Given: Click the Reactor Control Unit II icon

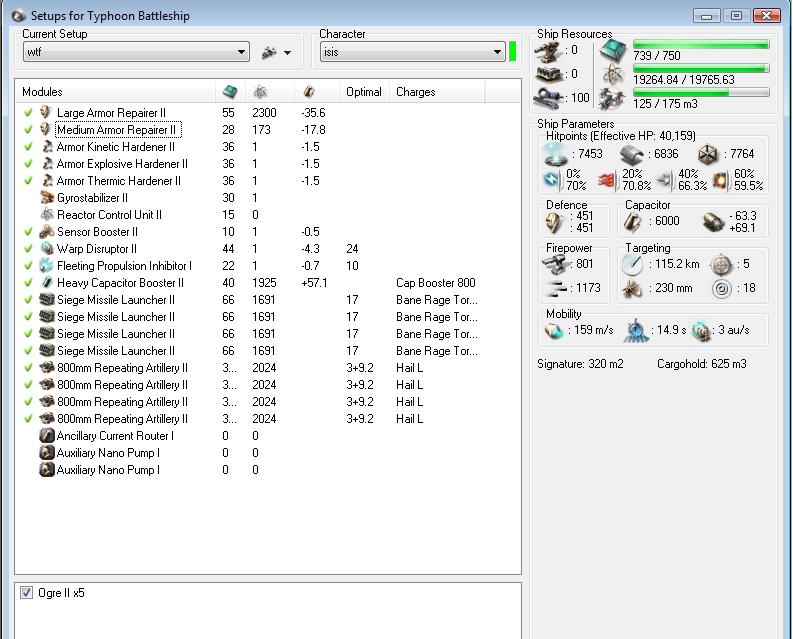Looking at the screenshot, I should (x=47, y=215).
